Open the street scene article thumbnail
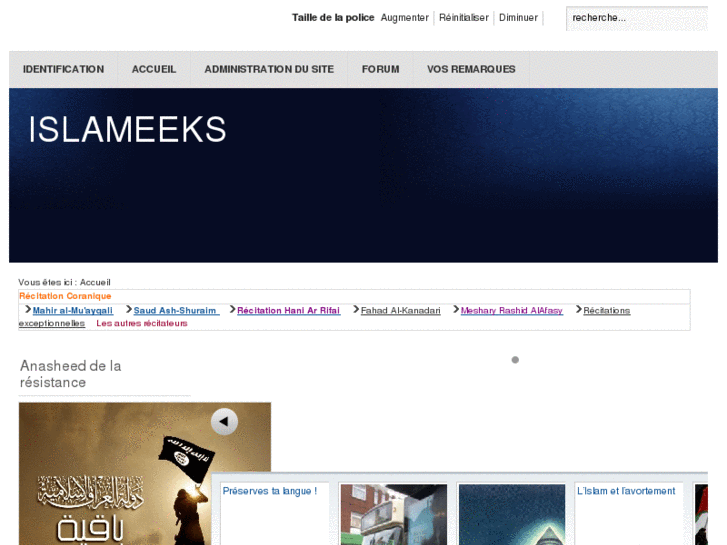727x545 pixels. (x=394, y=514)
